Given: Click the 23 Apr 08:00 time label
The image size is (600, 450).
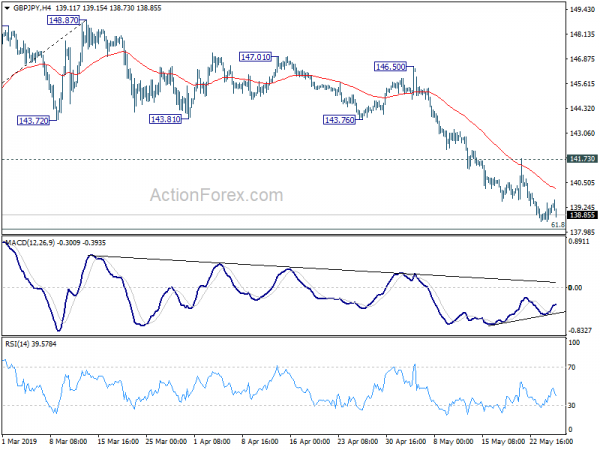Looking at the screenshot, I should click(358, 441).
